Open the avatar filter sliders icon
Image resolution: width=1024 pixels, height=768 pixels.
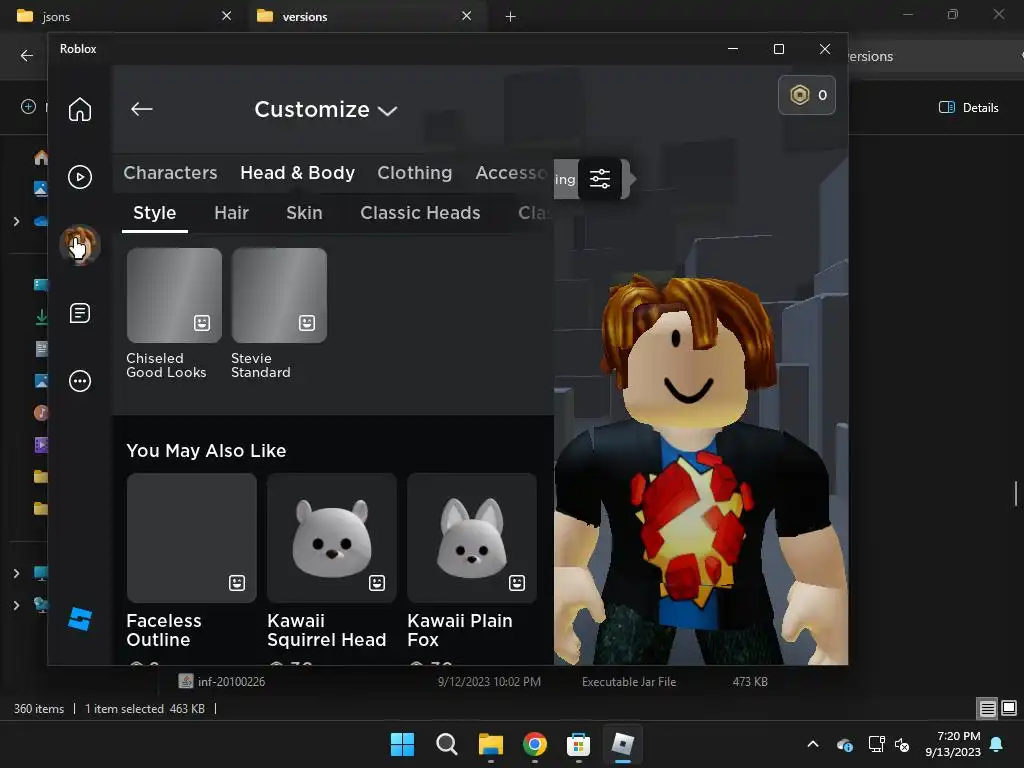(600, 178)
